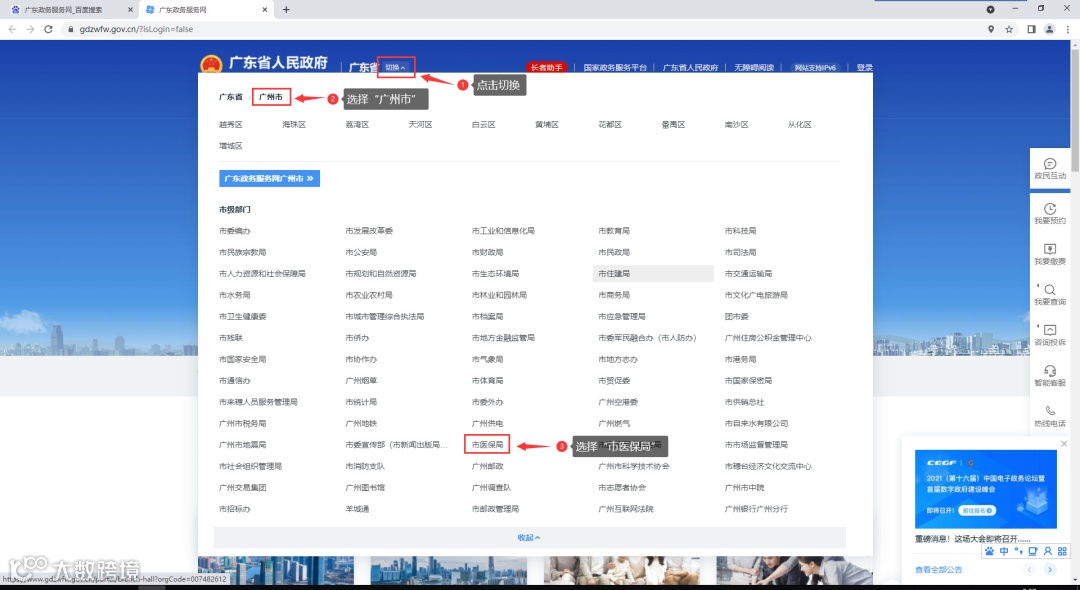Select the 广东政务服务网 browser tab
Image resolution: width=1080 pixels, height=590 pixels.
point(205,10)
